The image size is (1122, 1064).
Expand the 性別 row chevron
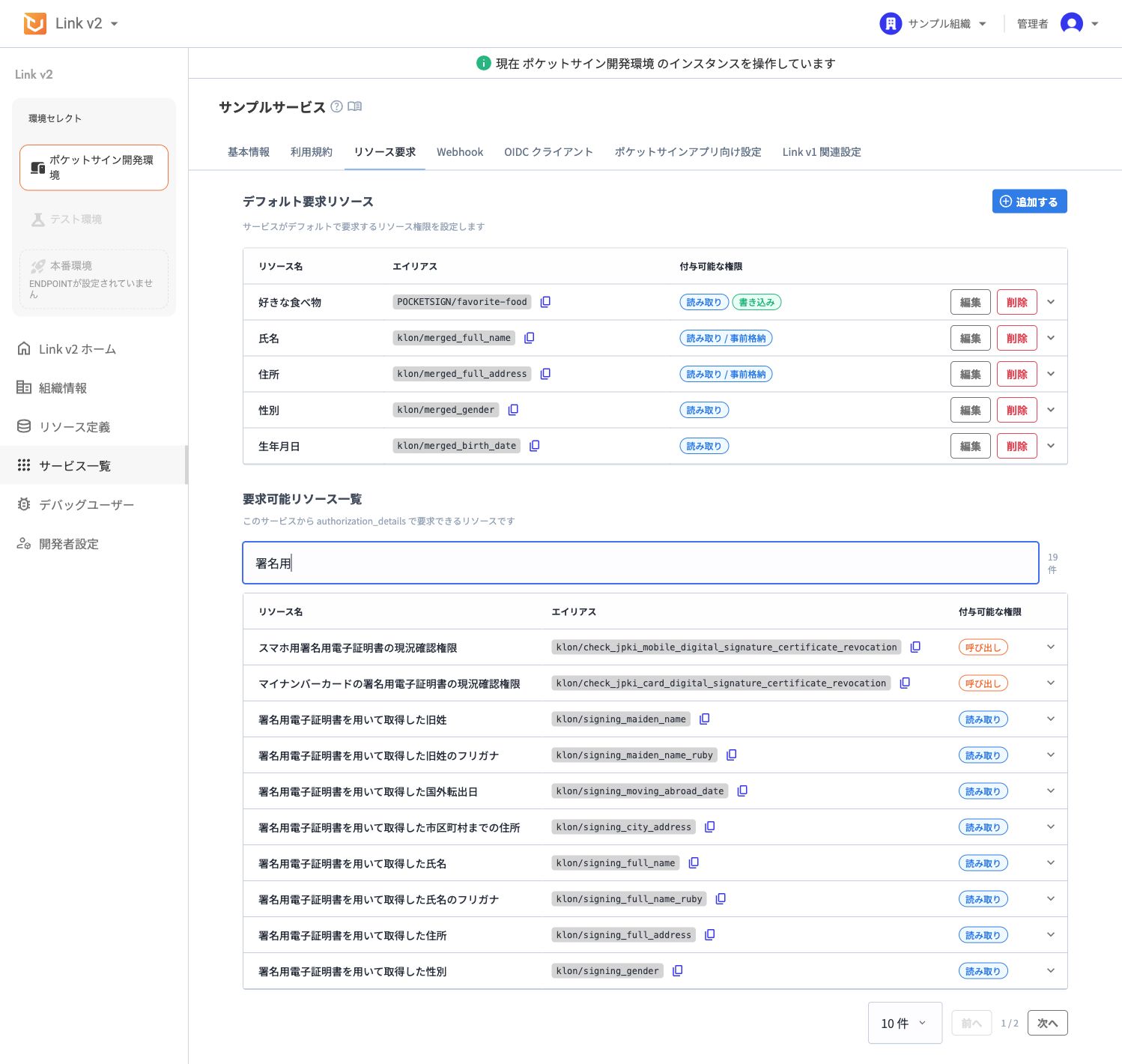[1051, 410]
